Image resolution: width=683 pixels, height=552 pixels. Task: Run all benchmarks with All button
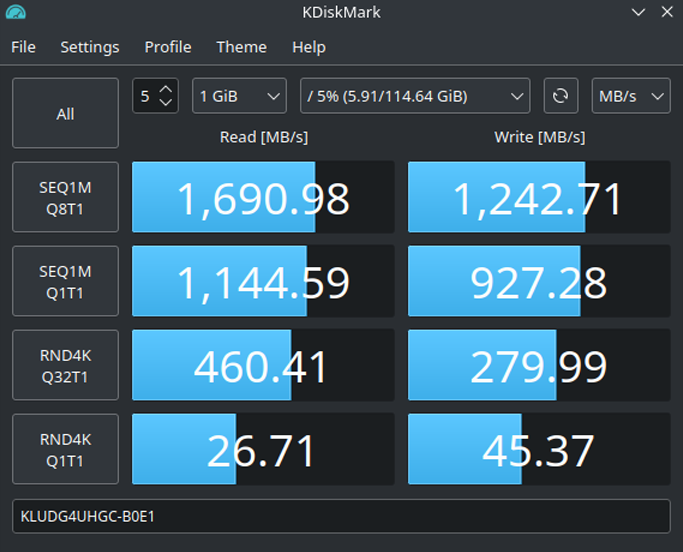tap(65, 114)
